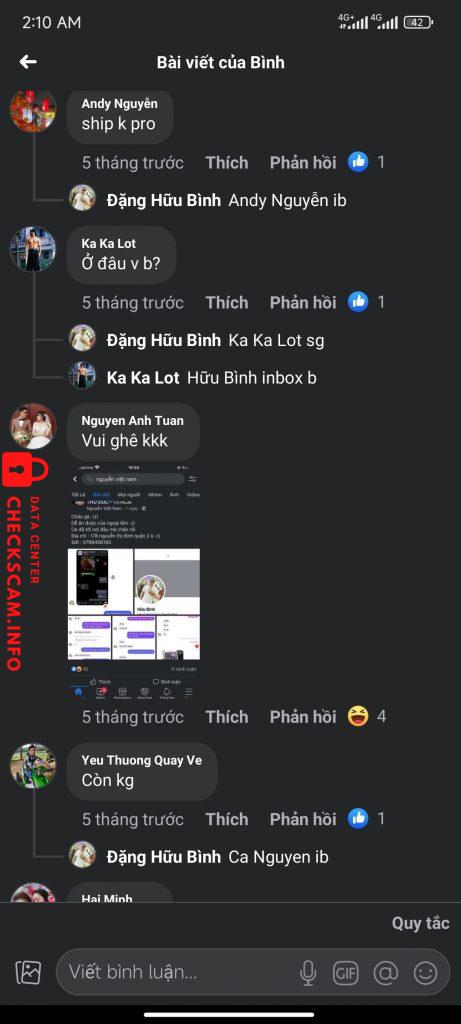This screenshot has height=1024, width=461.
Task: Tap the @ mention icon
Action: point(386,973)
